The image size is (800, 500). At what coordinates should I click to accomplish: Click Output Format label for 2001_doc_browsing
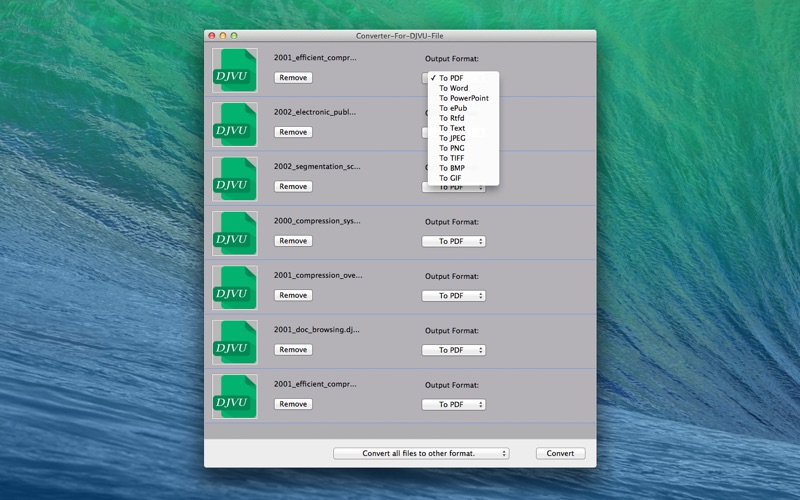point(452,331)
